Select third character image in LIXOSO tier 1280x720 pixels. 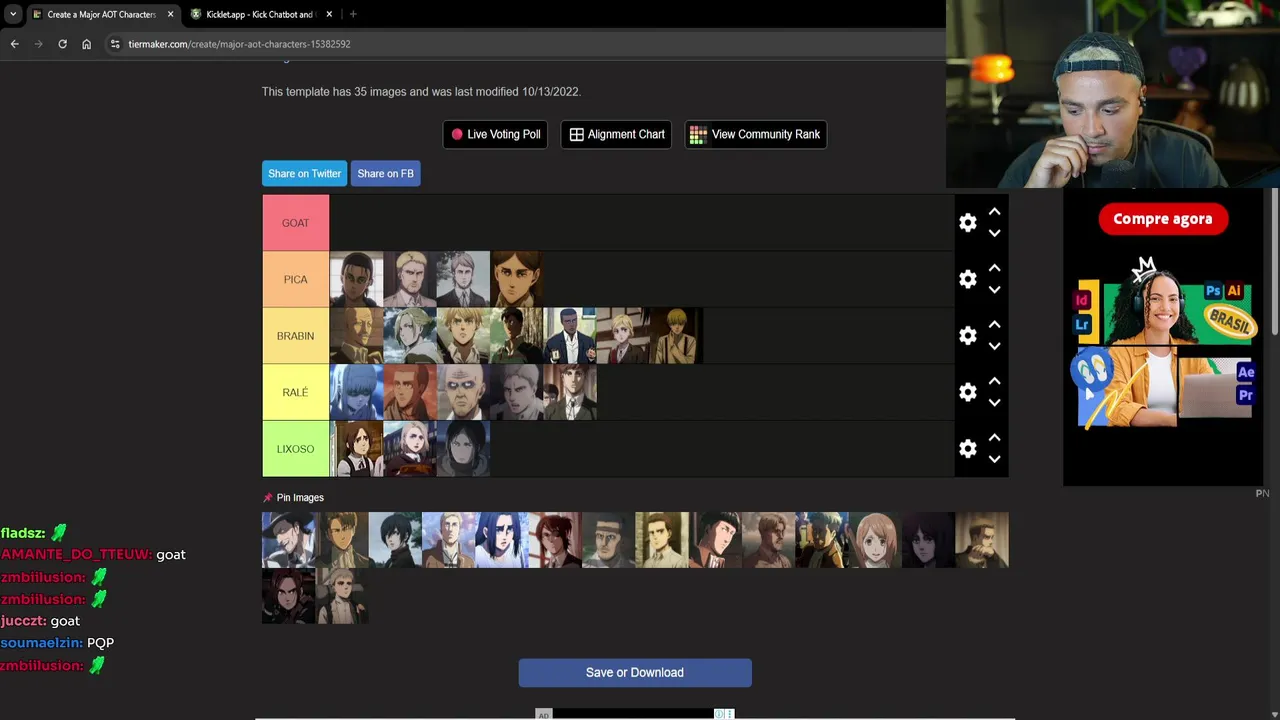[463, 449]
